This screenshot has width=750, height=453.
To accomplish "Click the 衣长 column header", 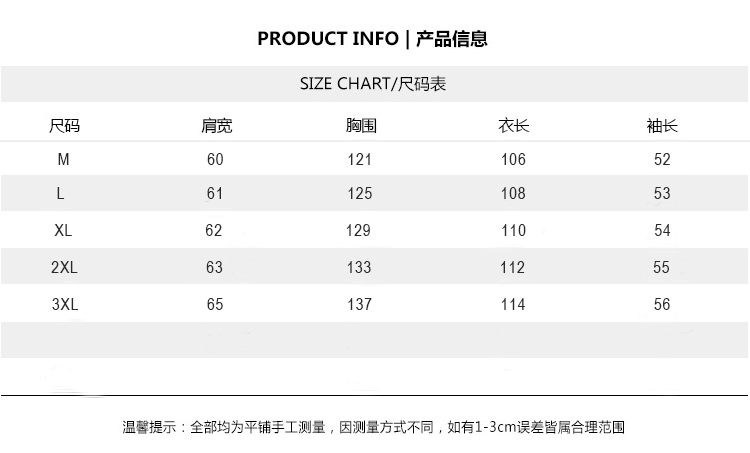I will (513, 126).
